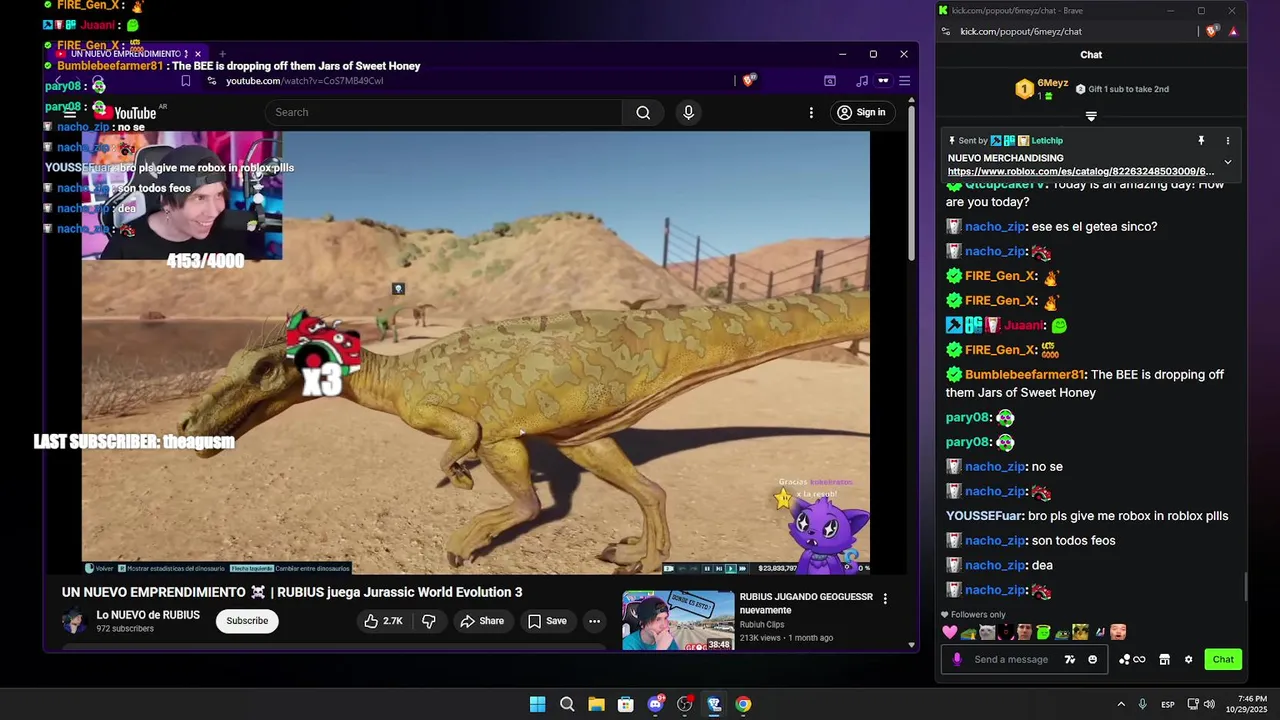Insert the pink heart emote
This screenshot has width=1280, height=720.
pyautogui.click(x=950, y=632)
